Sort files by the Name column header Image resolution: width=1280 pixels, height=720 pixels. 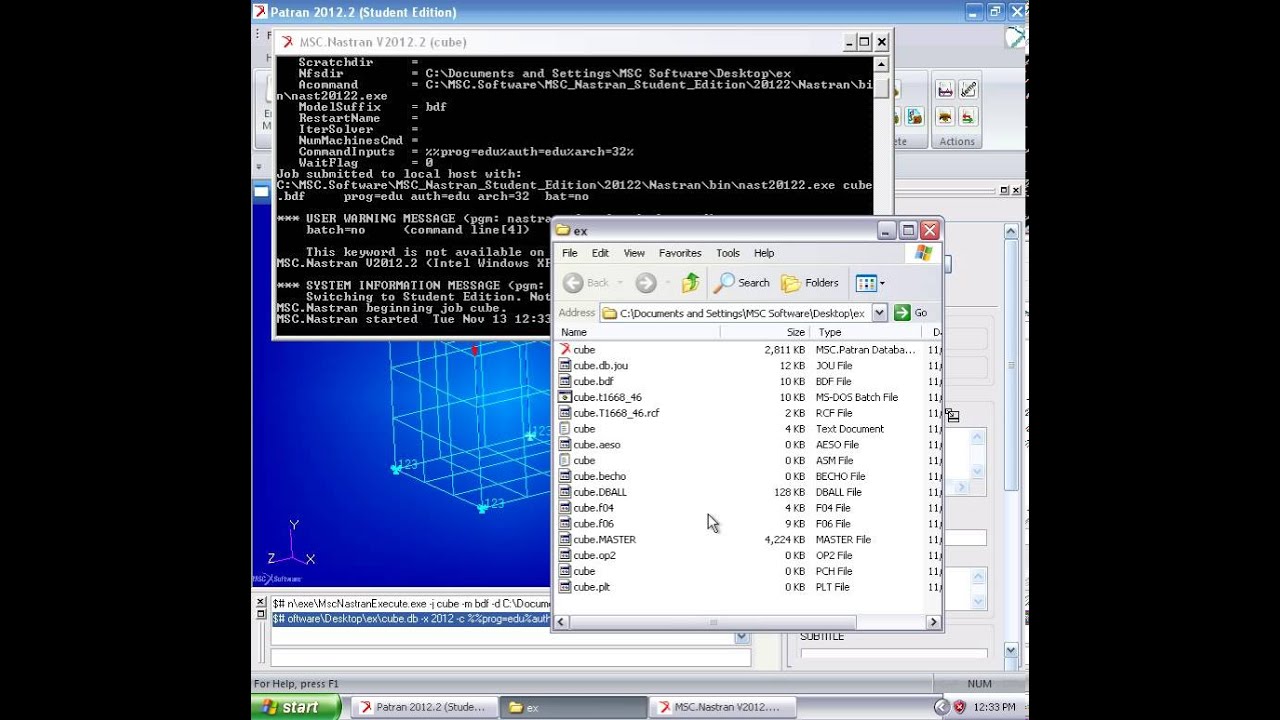[x=638, y=332]
